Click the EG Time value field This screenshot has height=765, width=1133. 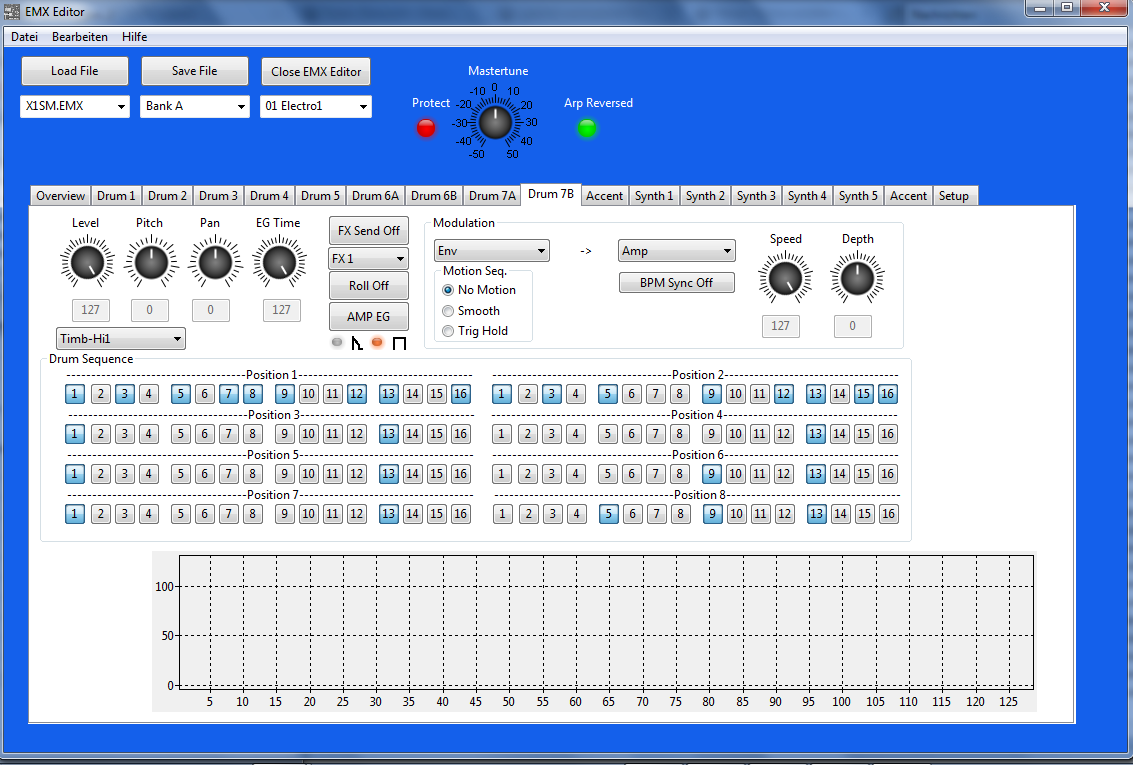pos(281,310)
